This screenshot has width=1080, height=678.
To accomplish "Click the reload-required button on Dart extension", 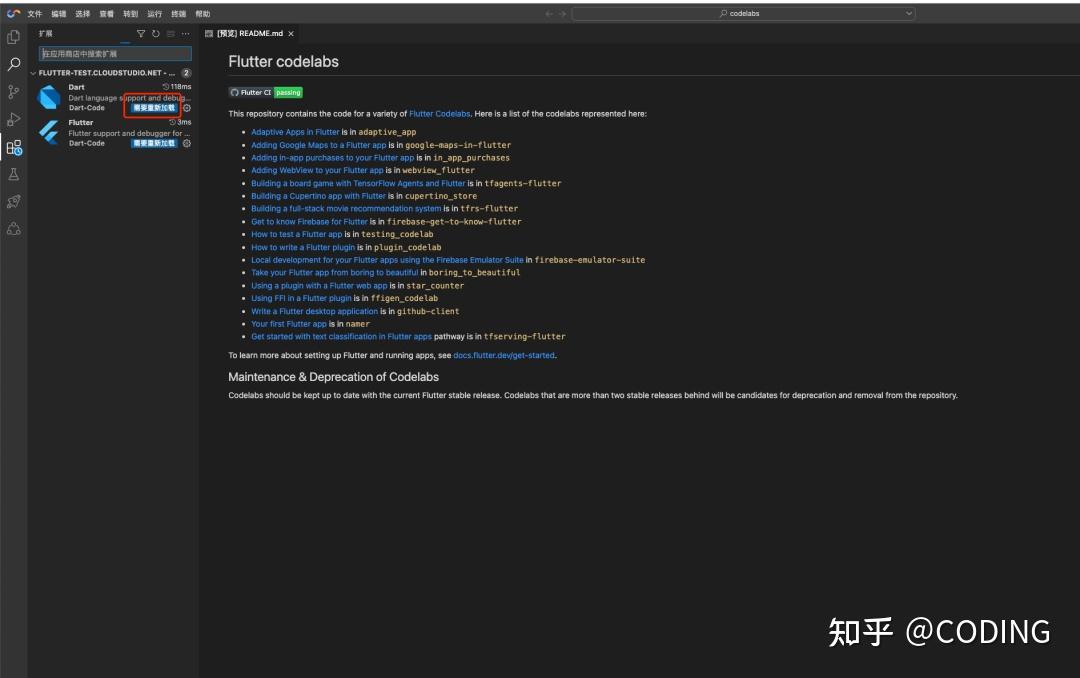I will tap(154, 108).
